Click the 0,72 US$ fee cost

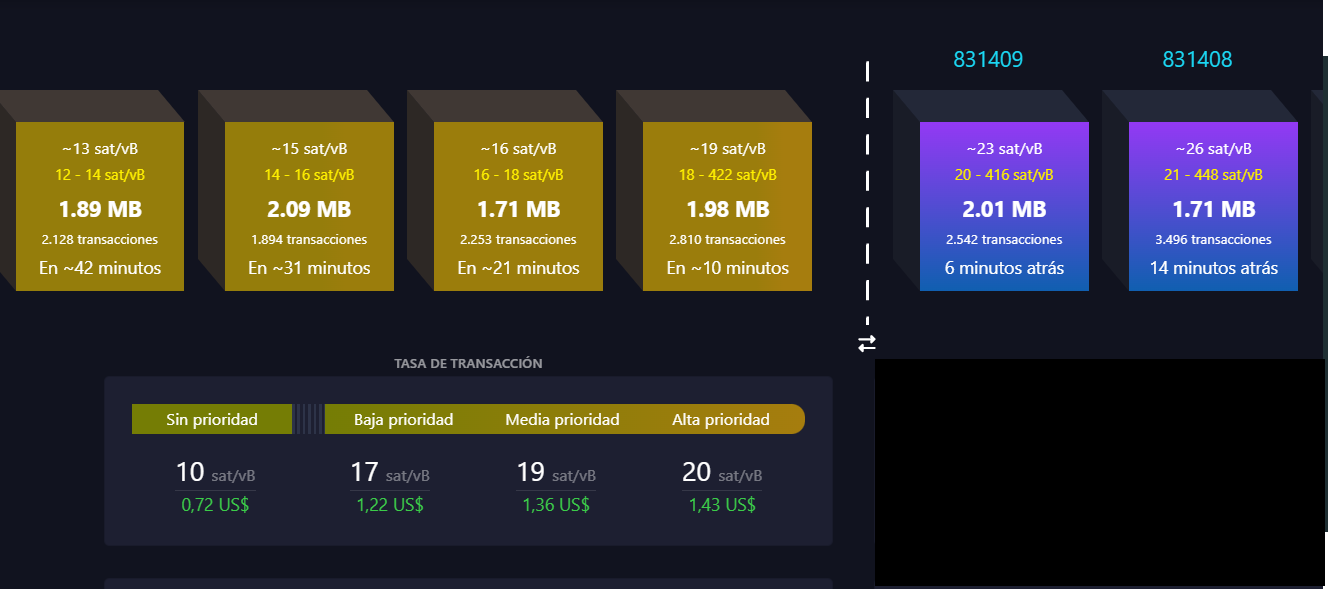[x=215, y=505]
